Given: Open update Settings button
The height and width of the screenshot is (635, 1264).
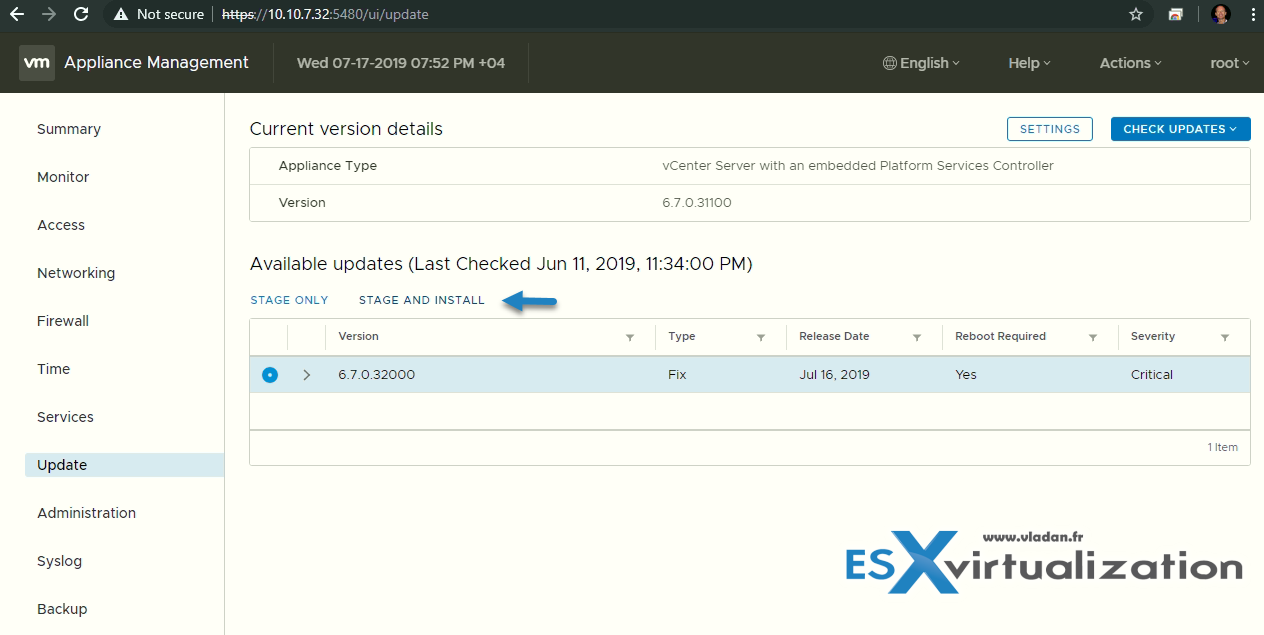Looking at the screenshot, I should (x=1049, y=129).
